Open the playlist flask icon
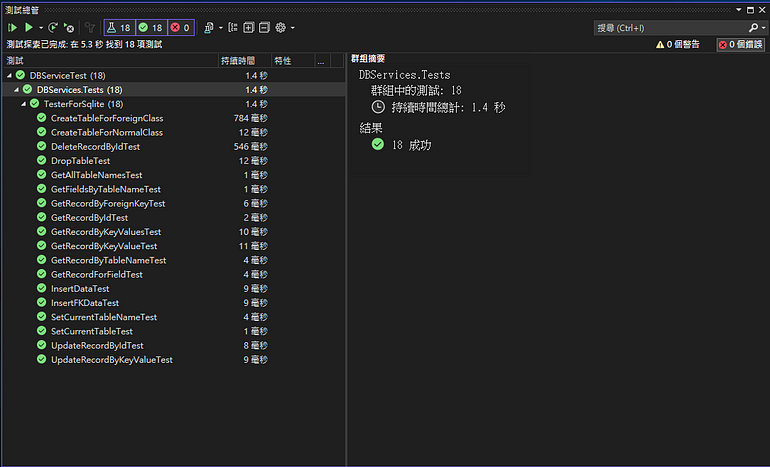 [x=209, y=28]
